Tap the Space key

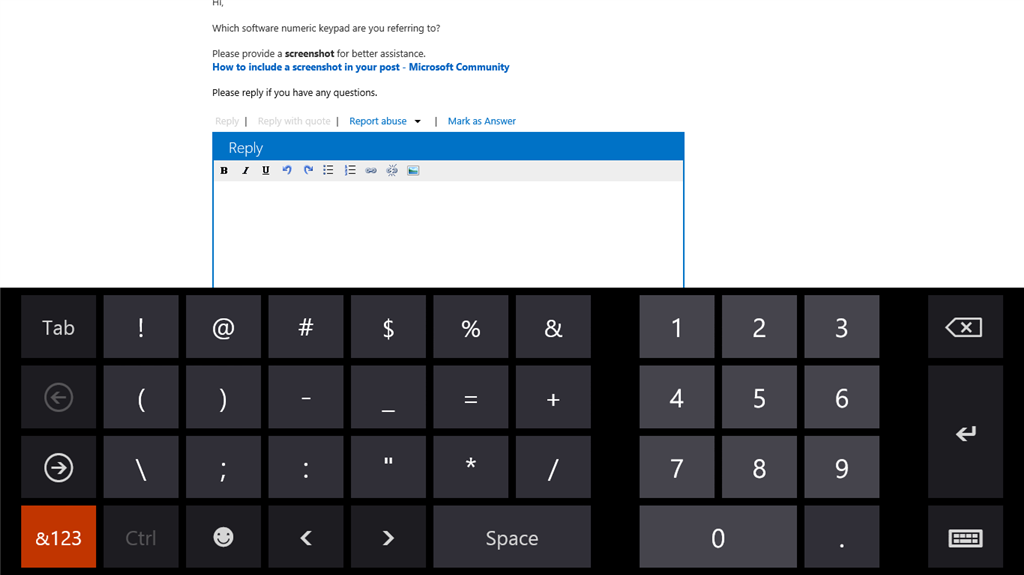click(512, 537)
